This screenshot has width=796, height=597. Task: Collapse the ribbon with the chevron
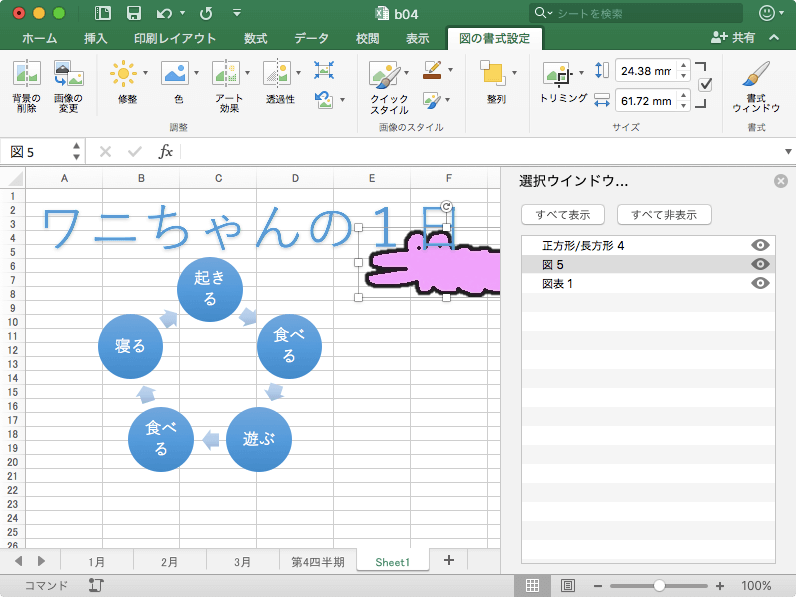[774, 37]
